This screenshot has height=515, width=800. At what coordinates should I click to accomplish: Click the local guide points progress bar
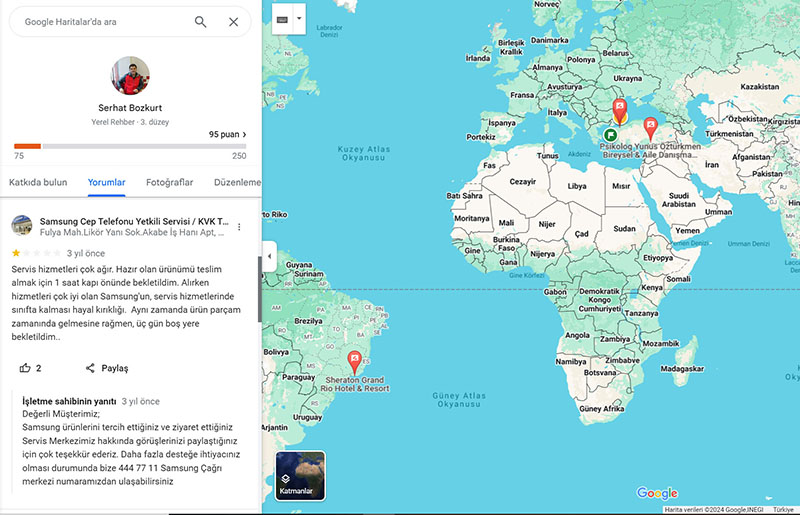(130, 146)
